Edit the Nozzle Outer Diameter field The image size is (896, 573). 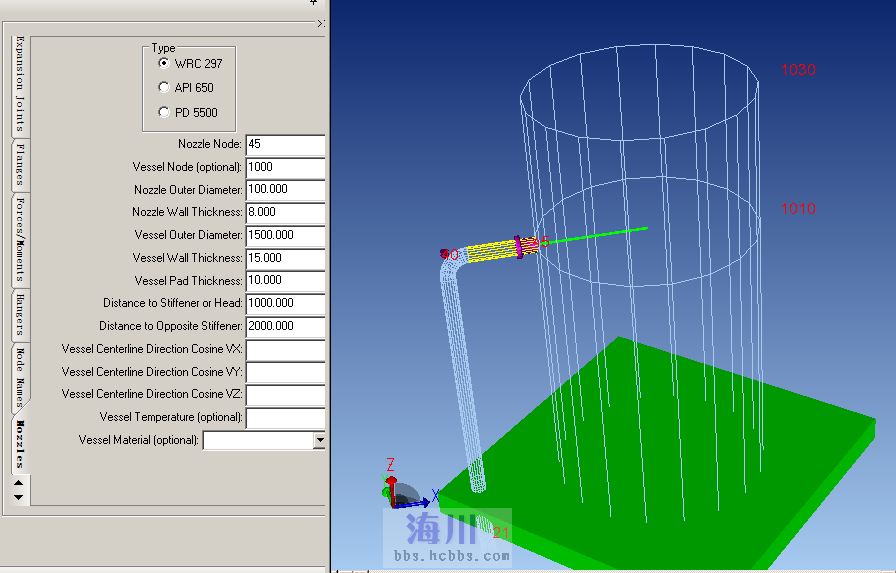point(285,190)
